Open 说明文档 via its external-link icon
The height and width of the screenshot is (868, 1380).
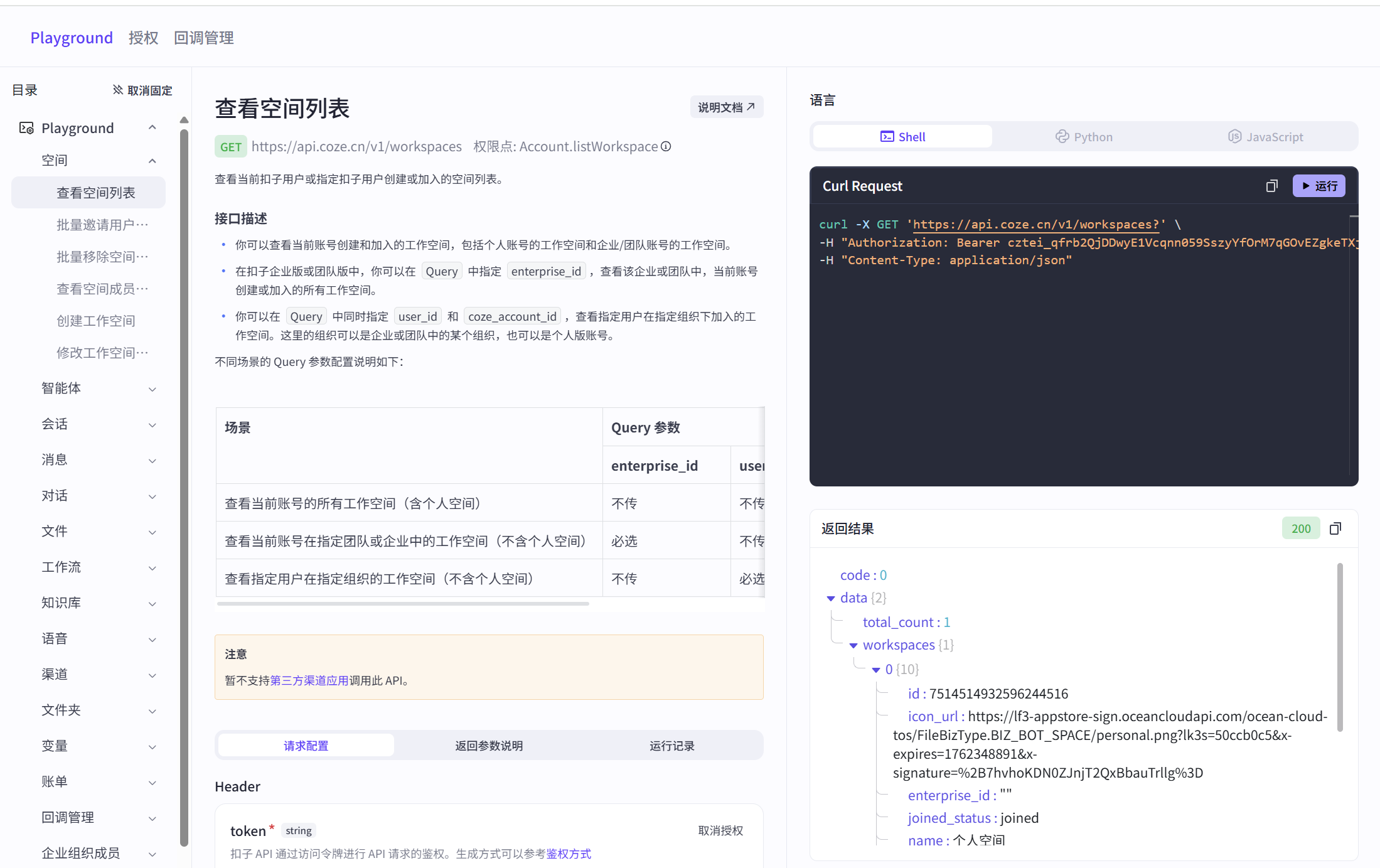click(751, 107)
